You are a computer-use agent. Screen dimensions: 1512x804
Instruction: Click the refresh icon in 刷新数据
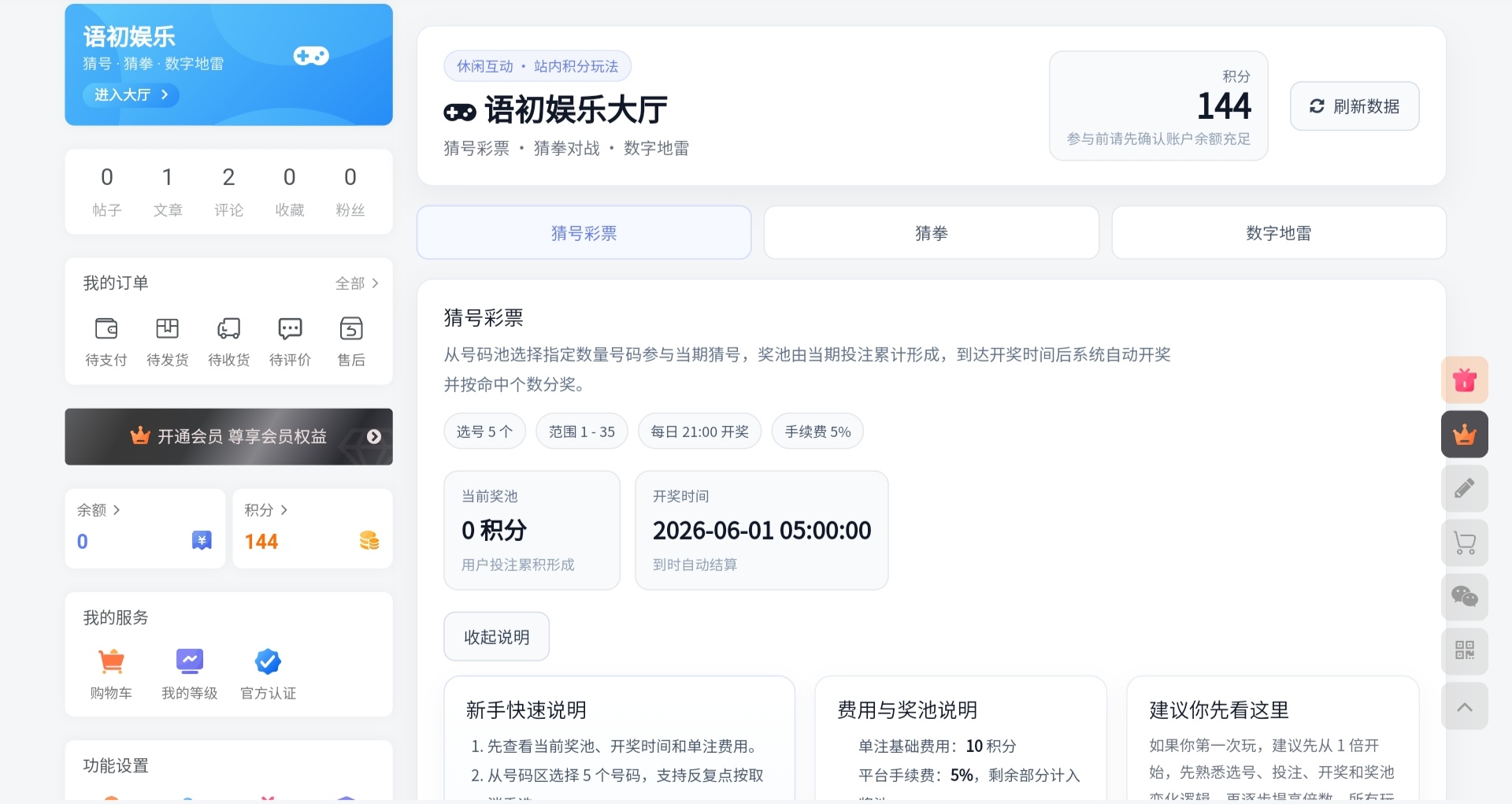[1317, 106]
